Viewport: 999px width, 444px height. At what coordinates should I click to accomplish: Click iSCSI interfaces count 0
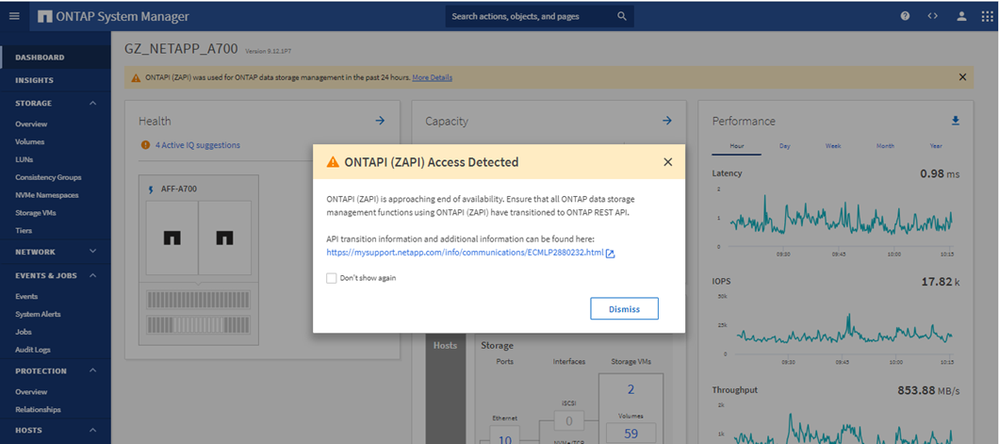tap(569, 421)
